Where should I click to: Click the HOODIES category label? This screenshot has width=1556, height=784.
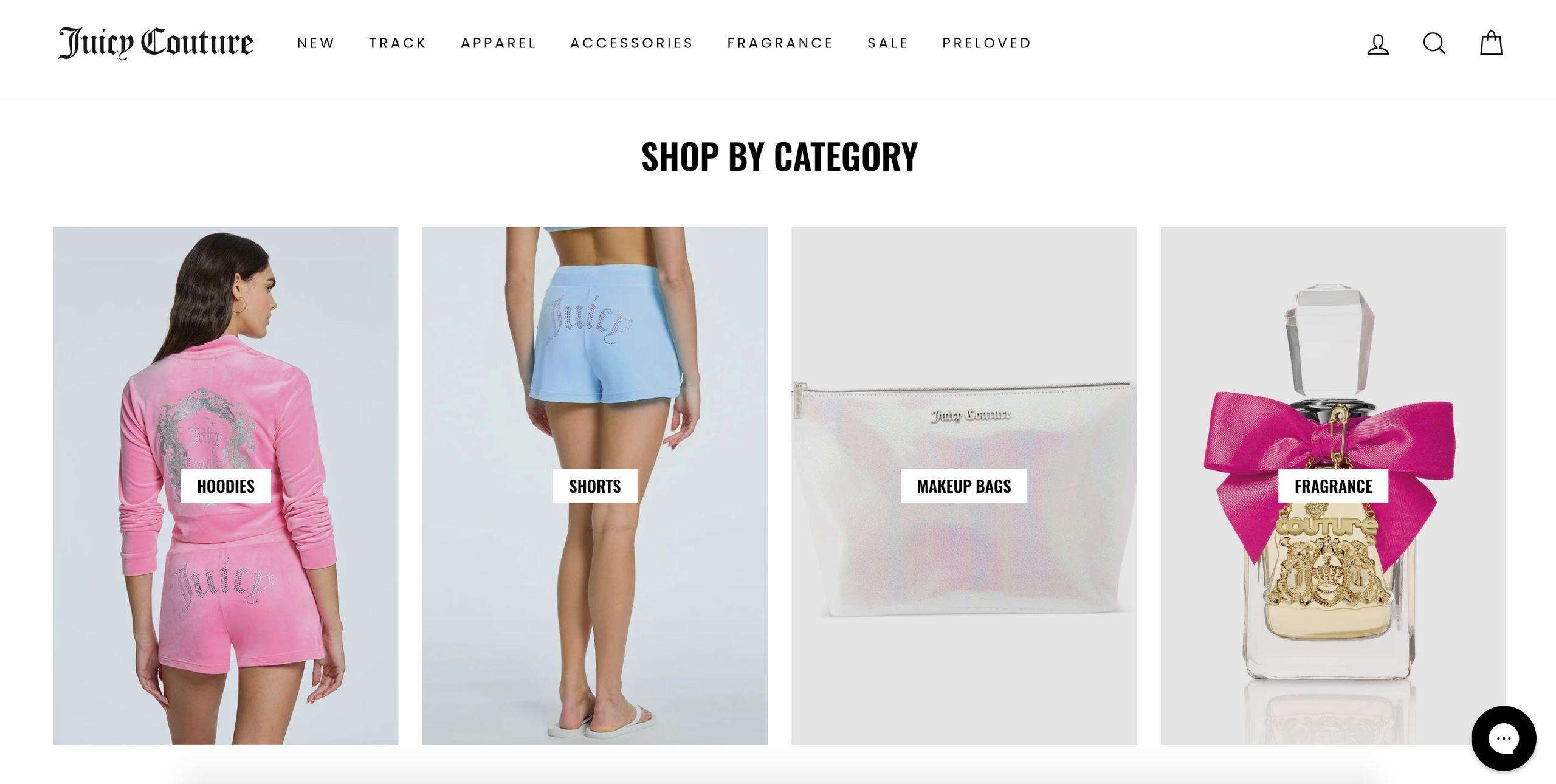[225, 486]
